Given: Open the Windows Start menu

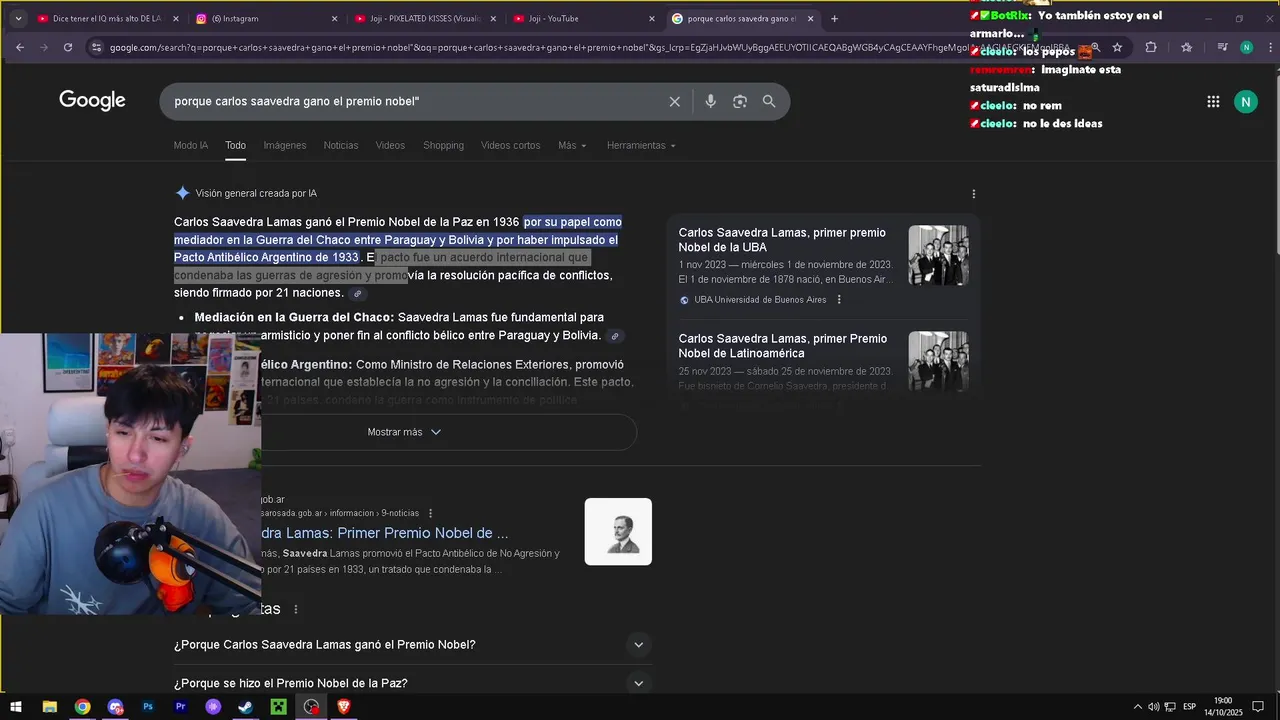Looking at the screenshot, I should pyautogui.click(x=16, y=707).
